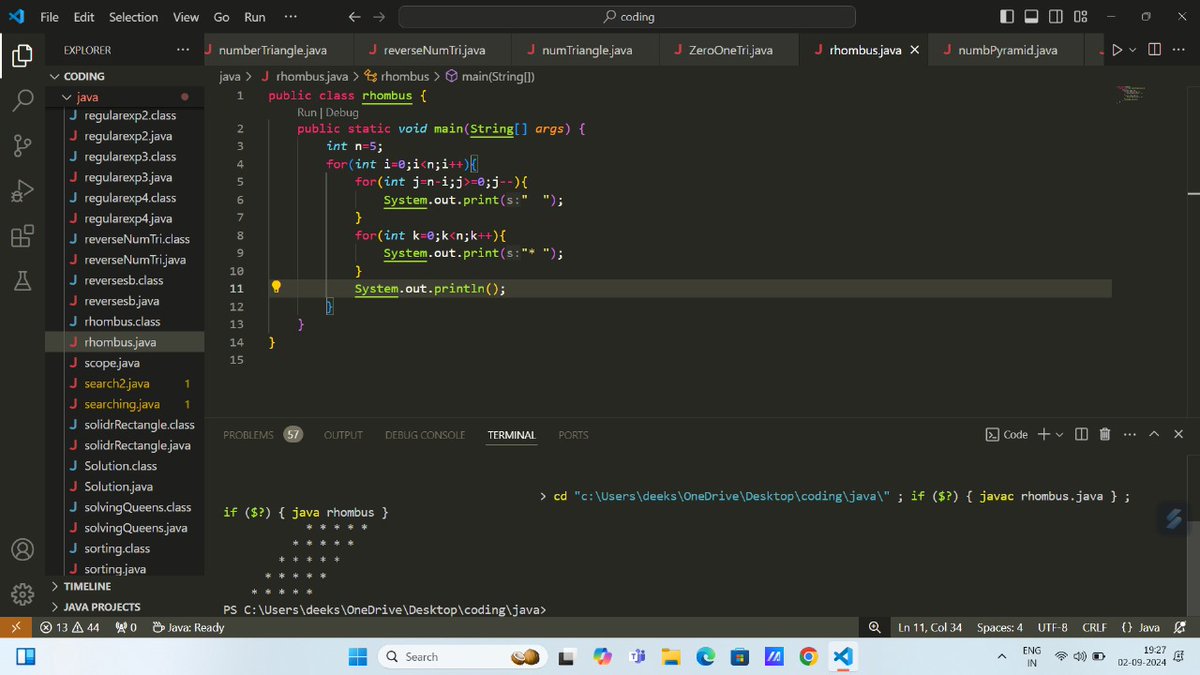Image resolution: width=1200 pixels, height=675 pixels.
Task: Open the DEBUG CONSOLE panel tab
Action: [425, 434]
